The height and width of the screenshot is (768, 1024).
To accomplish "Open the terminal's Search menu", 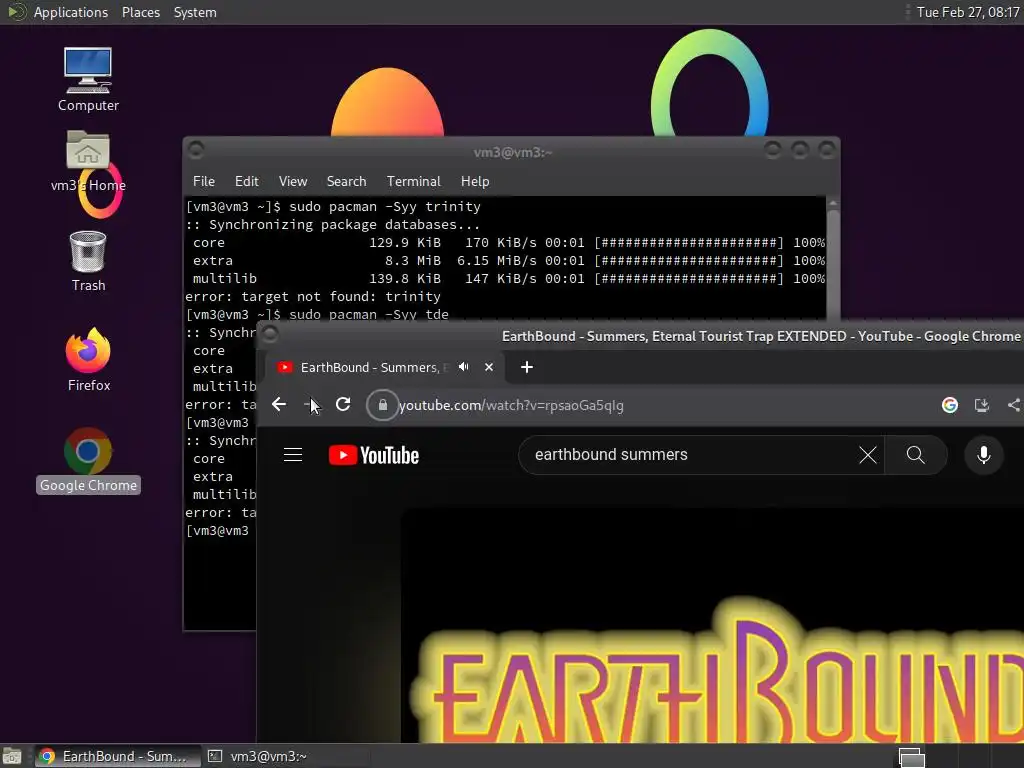I will pos(346,181).
